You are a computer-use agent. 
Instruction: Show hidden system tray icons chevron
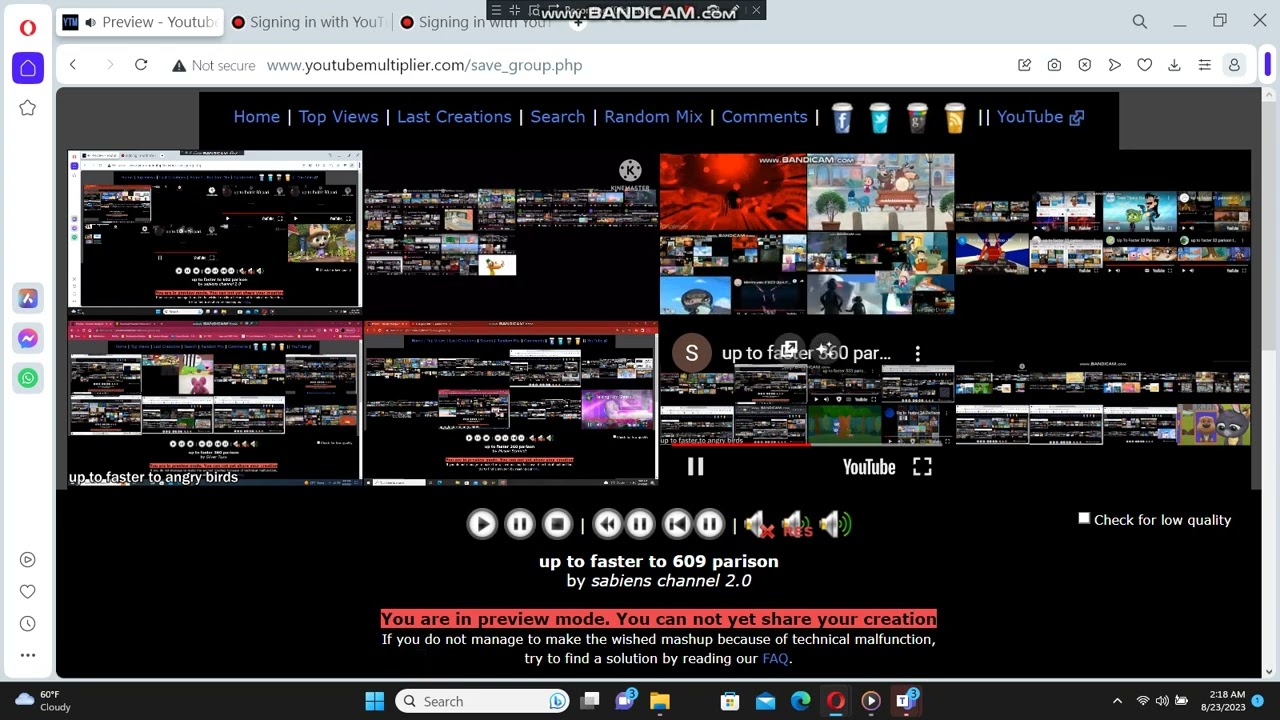coord(1117,701)
